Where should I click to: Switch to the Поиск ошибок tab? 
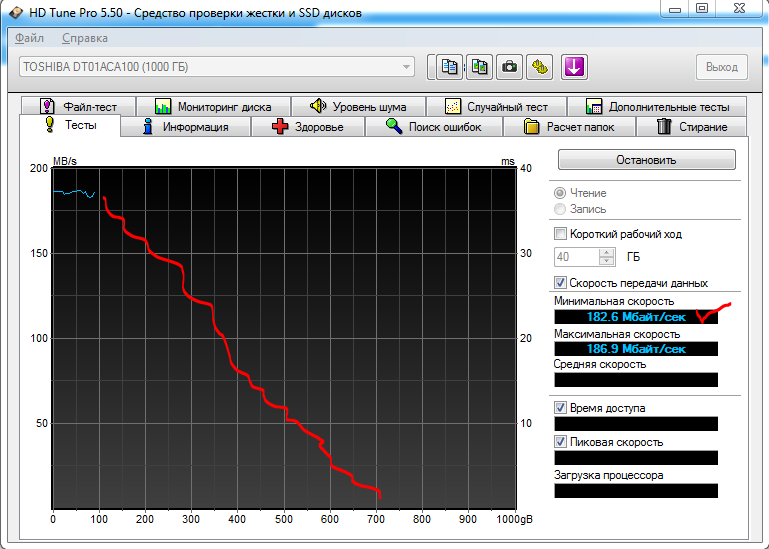click(x=434, y=127)
